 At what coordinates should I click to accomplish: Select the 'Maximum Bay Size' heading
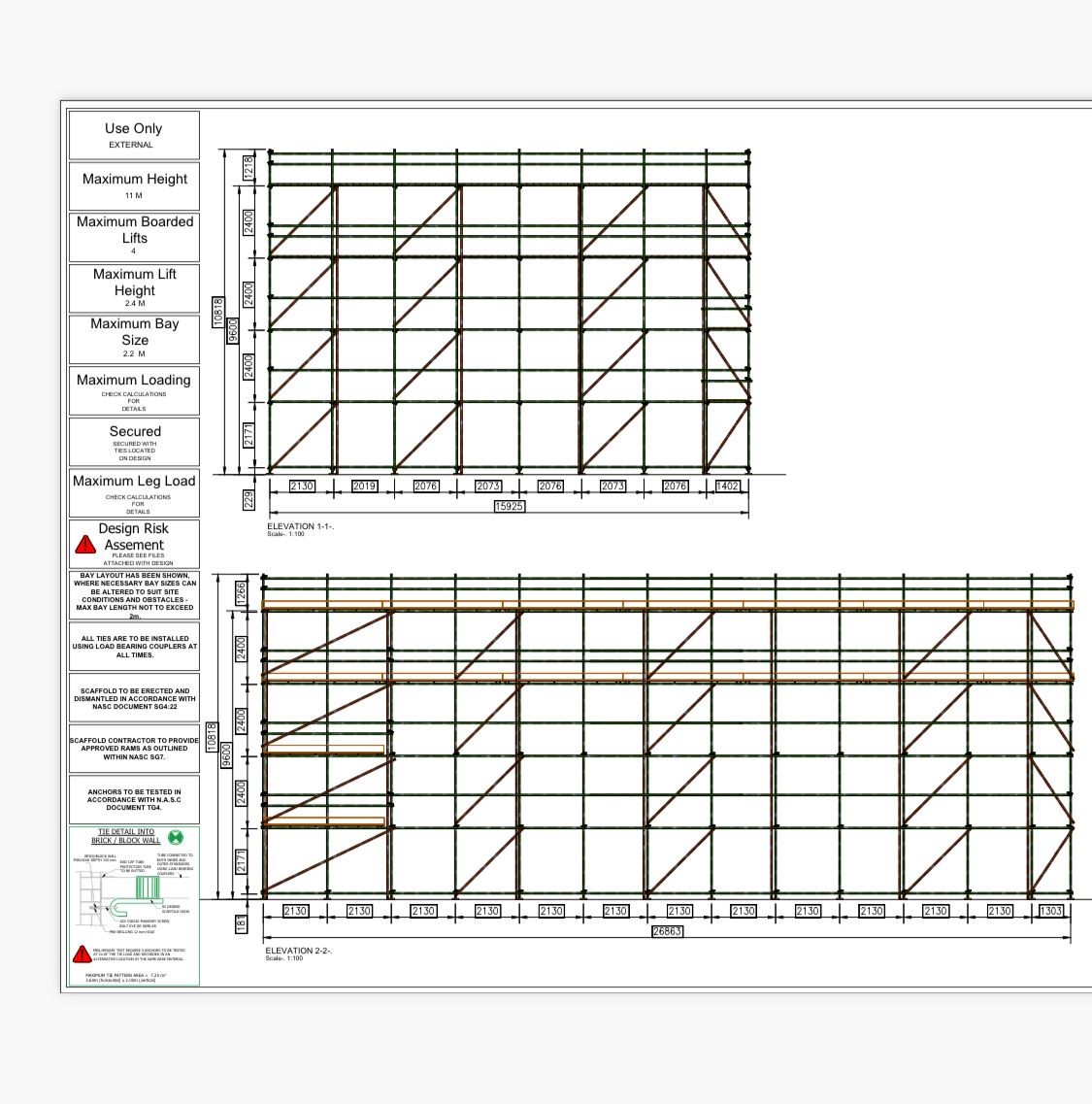tap(135, 332)
